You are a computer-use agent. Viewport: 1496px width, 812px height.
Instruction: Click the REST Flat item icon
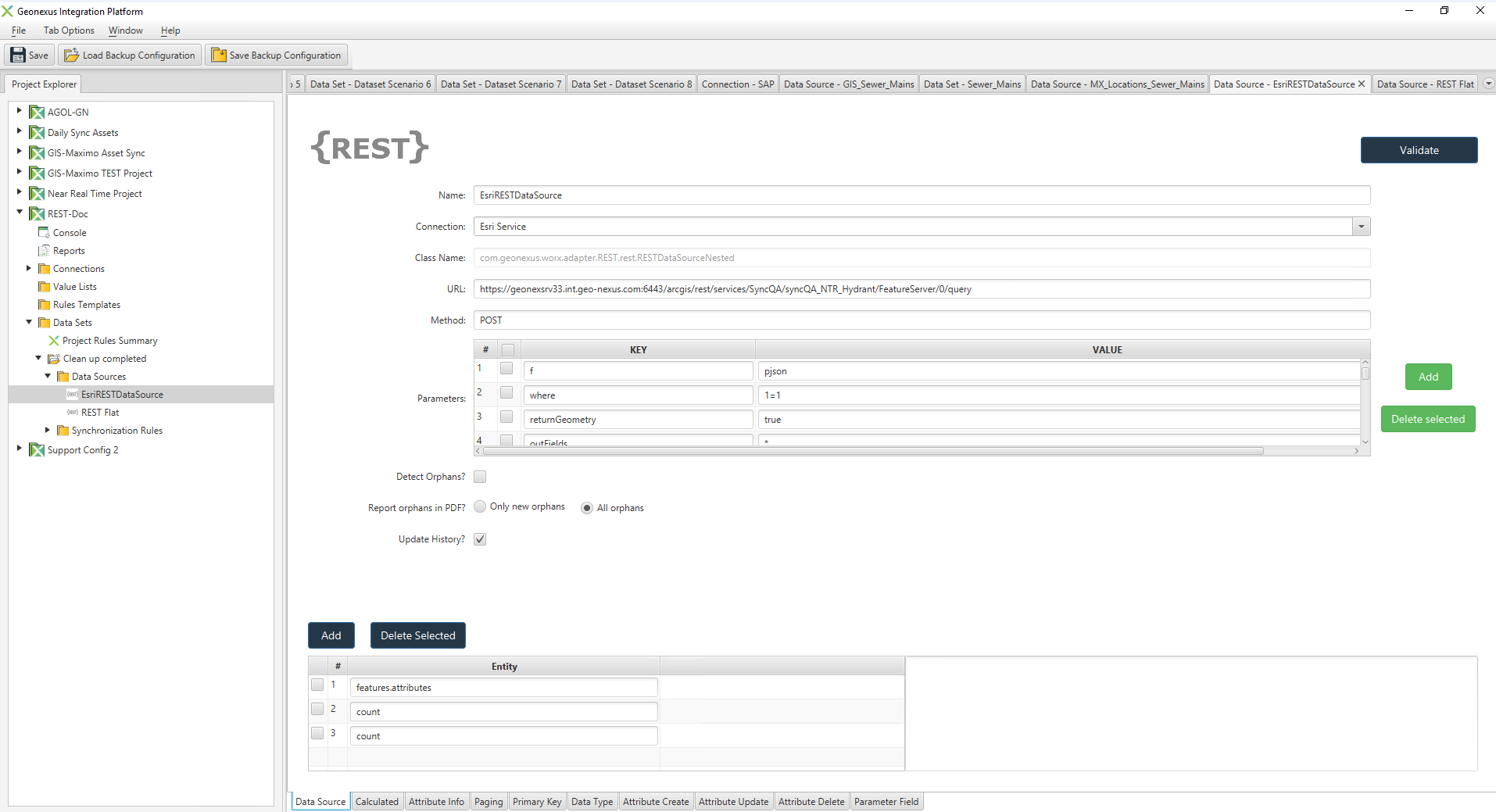click(73, 413)
